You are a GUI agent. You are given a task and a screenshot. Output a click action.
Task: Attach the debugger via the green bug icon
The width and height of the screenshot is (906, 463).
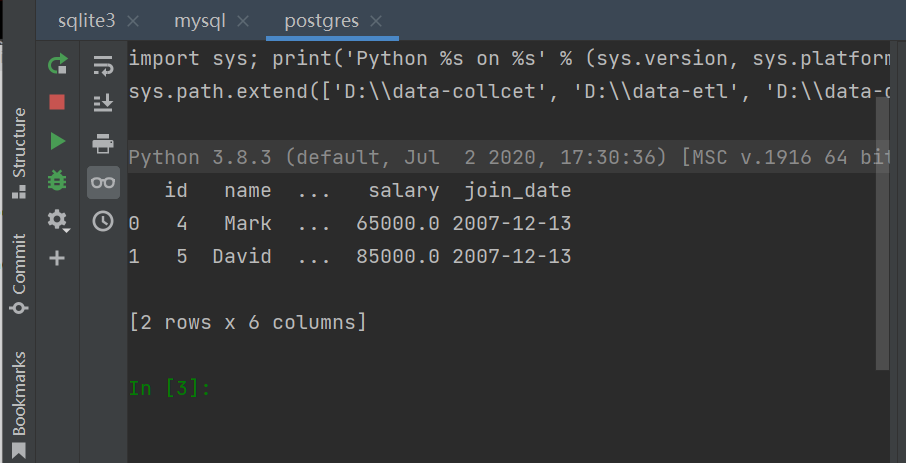tap(57, 181)
